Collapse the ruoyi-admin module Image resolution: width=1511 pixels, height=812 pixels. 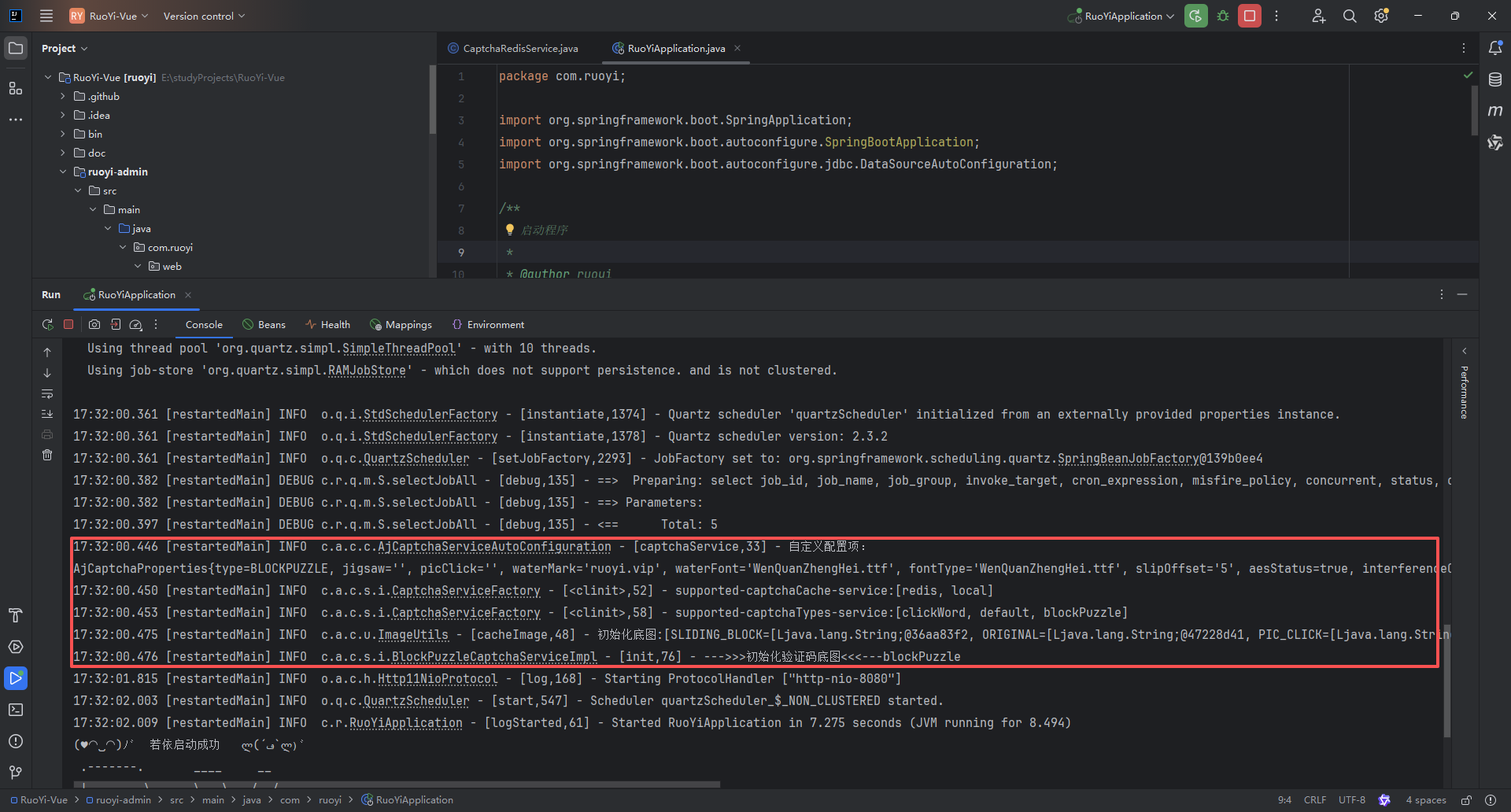(63, 172)
